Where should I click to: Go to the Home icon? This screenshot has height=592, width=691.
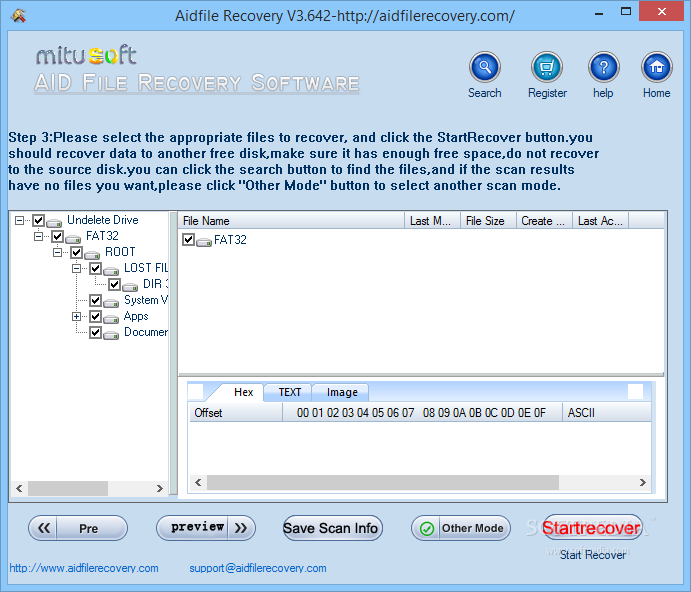coord(657,67)
